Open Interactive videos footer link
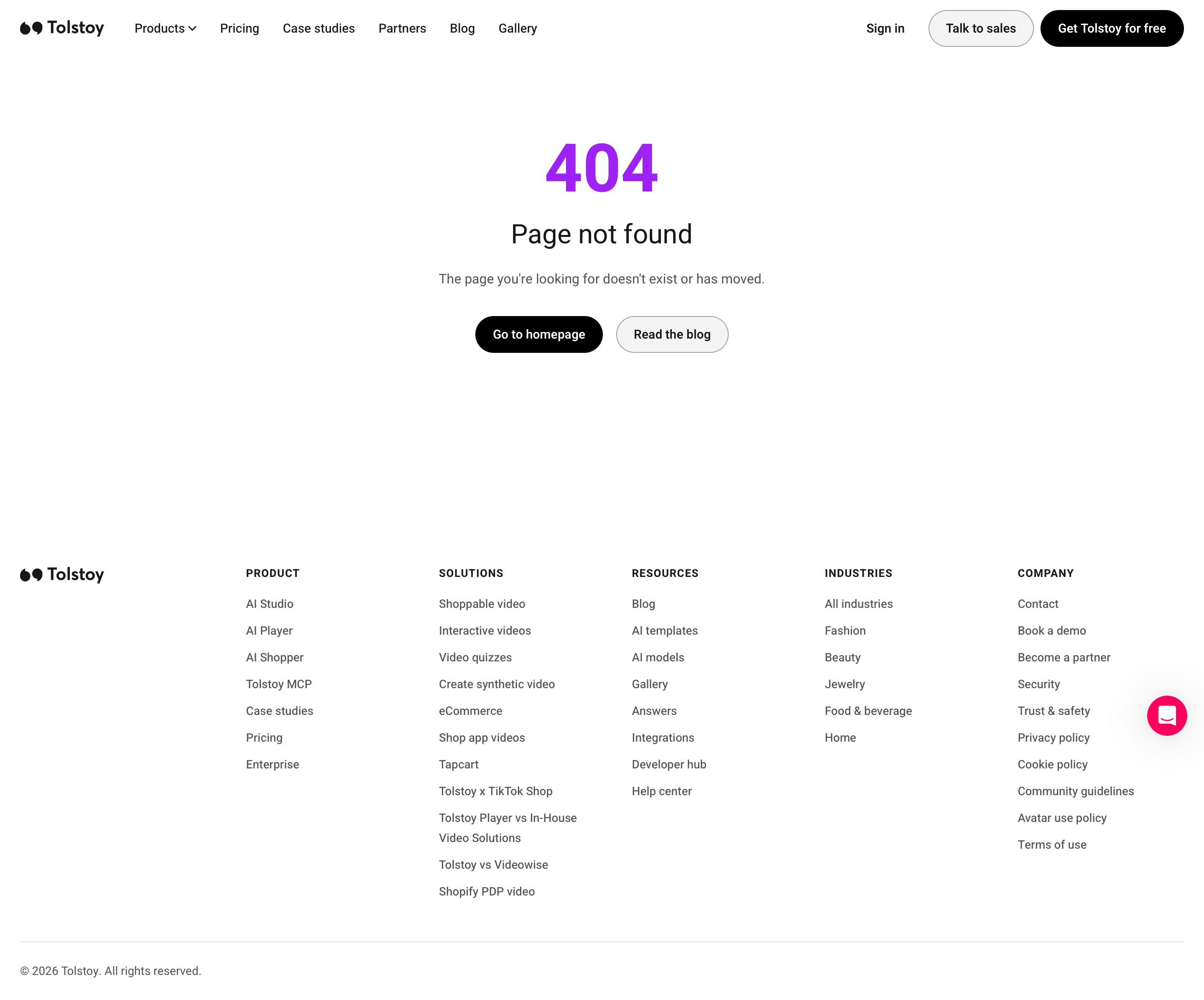This screenshot has height=1000, width=1204. [485, 631]
